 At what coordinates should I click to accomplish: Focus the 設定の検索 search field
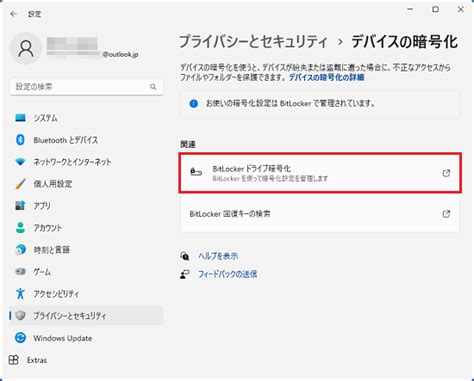tap(87, 87)
